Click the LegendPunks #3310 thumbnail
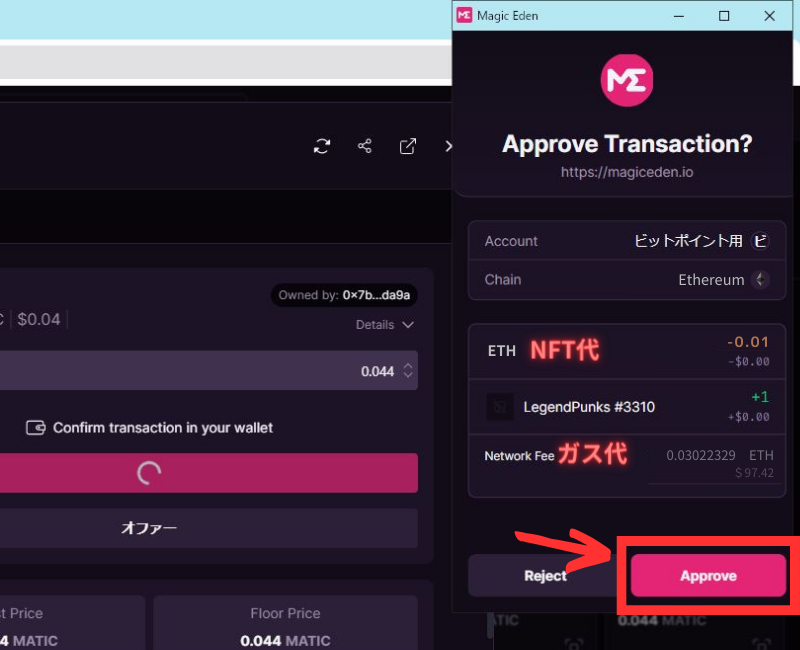Image resolution: width=800 pixels, height=650 pixels. coord(500,407)
